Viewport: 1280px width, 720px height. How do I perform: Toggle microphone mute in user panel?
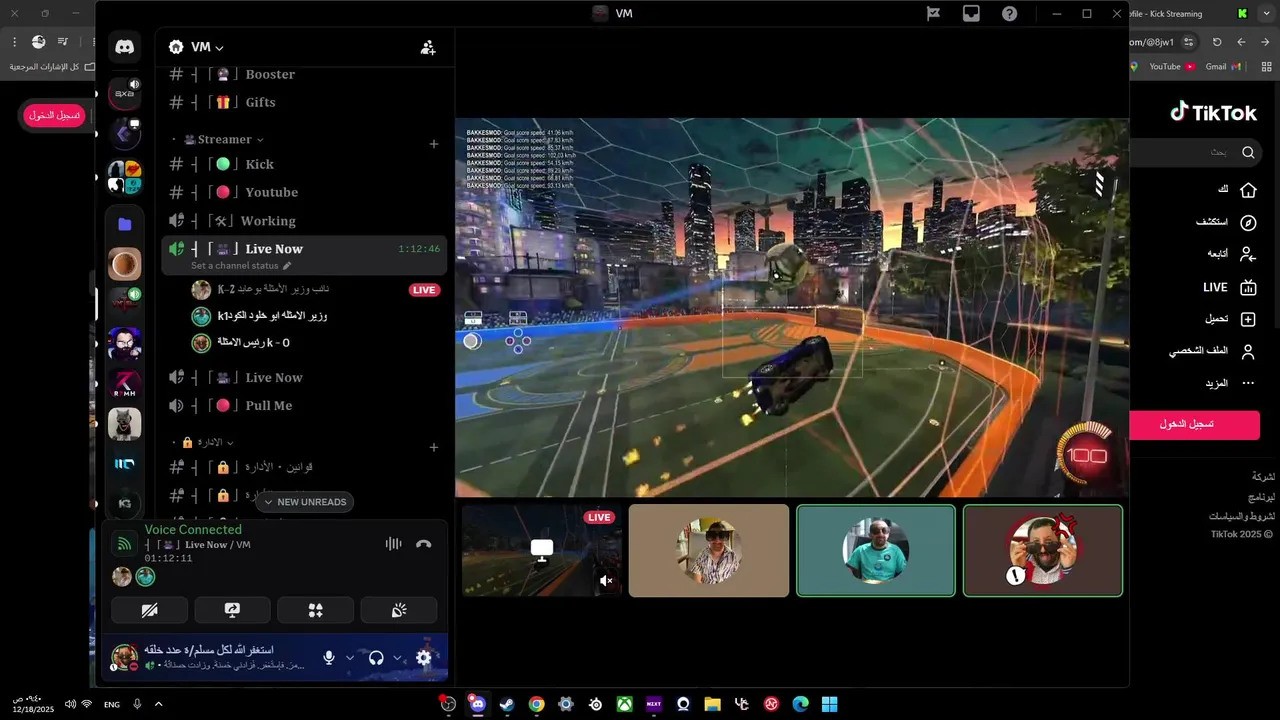pyautogui.click(x=329, y=658)
